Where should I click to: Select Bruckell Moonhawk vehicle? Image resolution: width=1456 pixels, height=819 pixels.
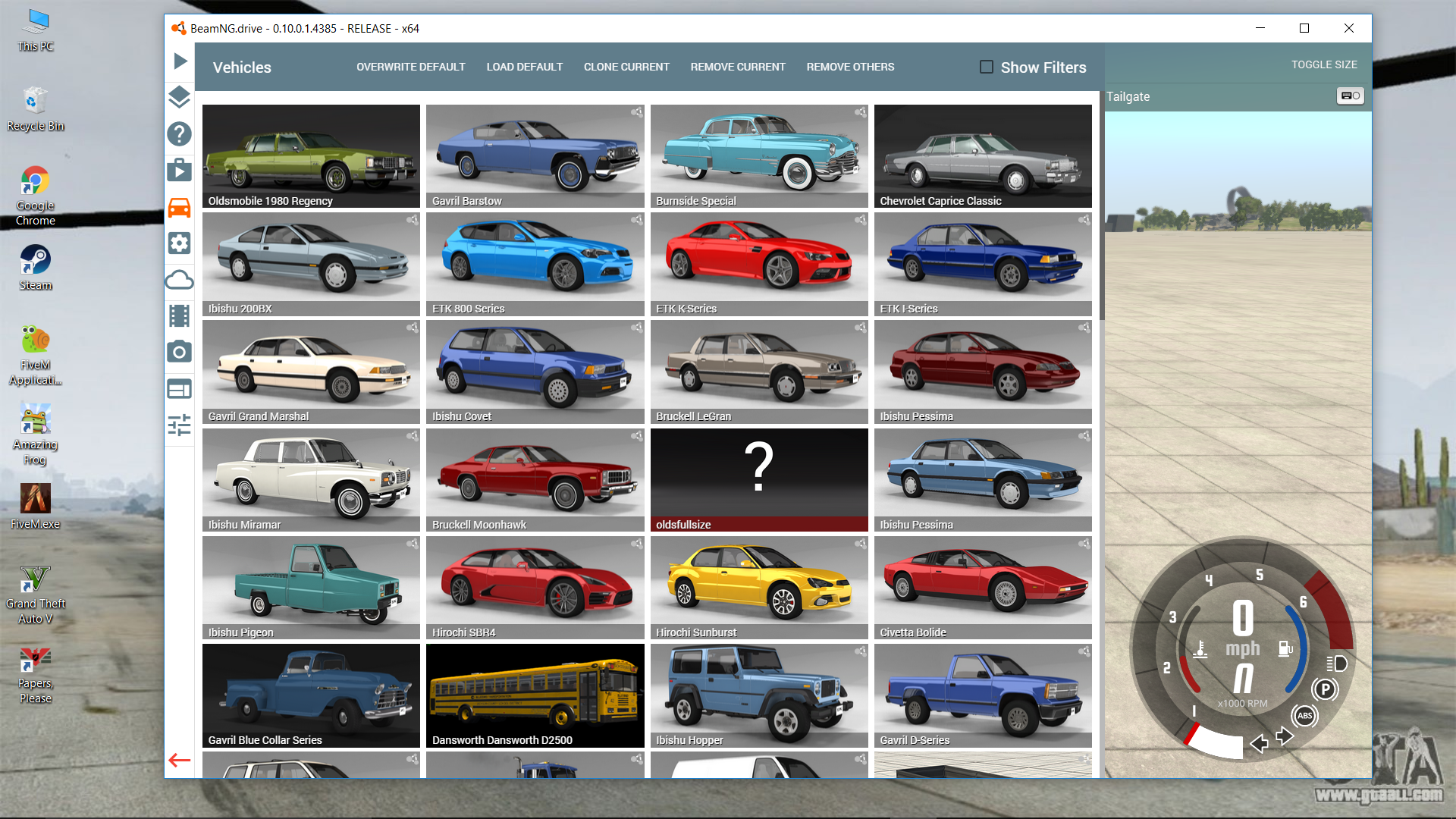pos(535,480)
